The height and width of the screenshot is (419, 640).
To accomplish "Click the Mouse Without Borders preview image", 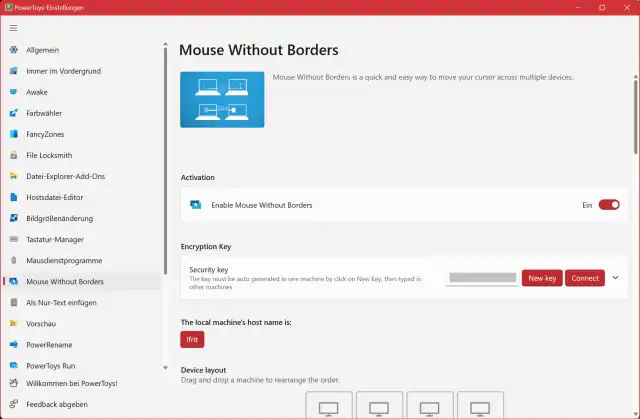I will click(x=222, y=100).
